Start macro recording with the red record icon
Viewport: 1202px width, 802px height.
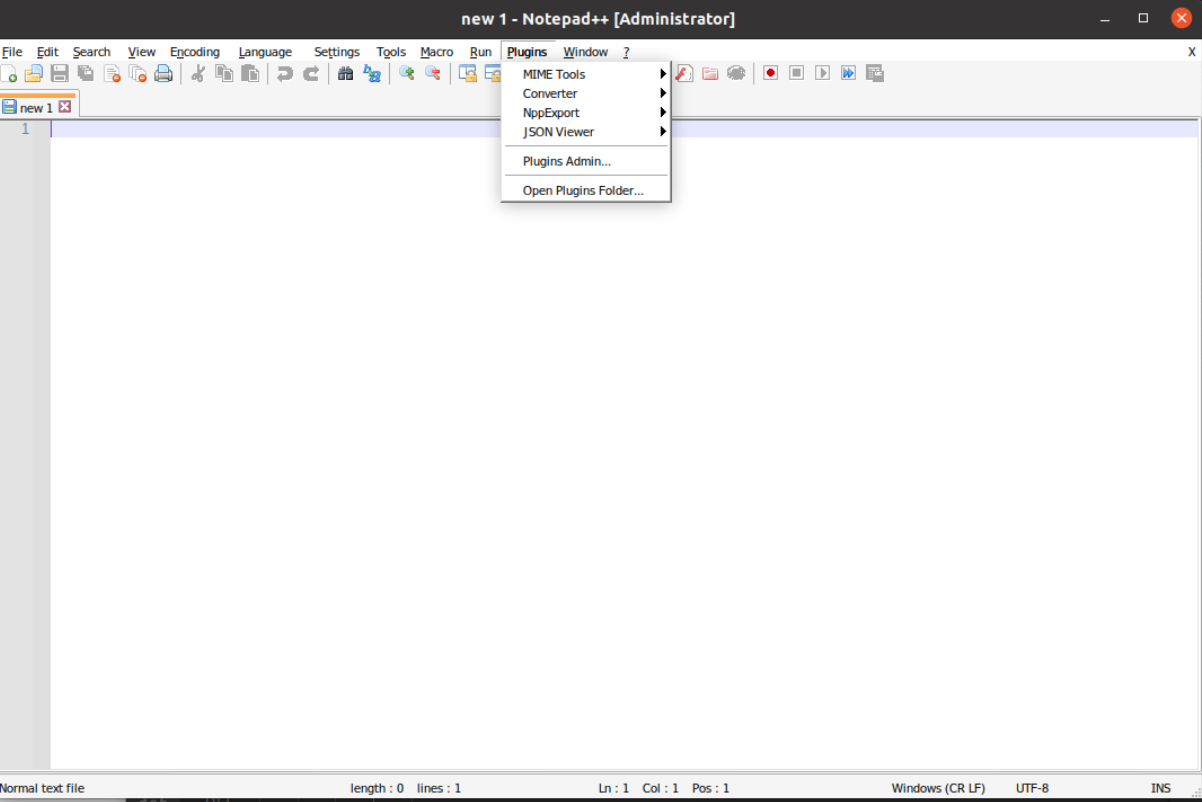click(x=768, y=73)
